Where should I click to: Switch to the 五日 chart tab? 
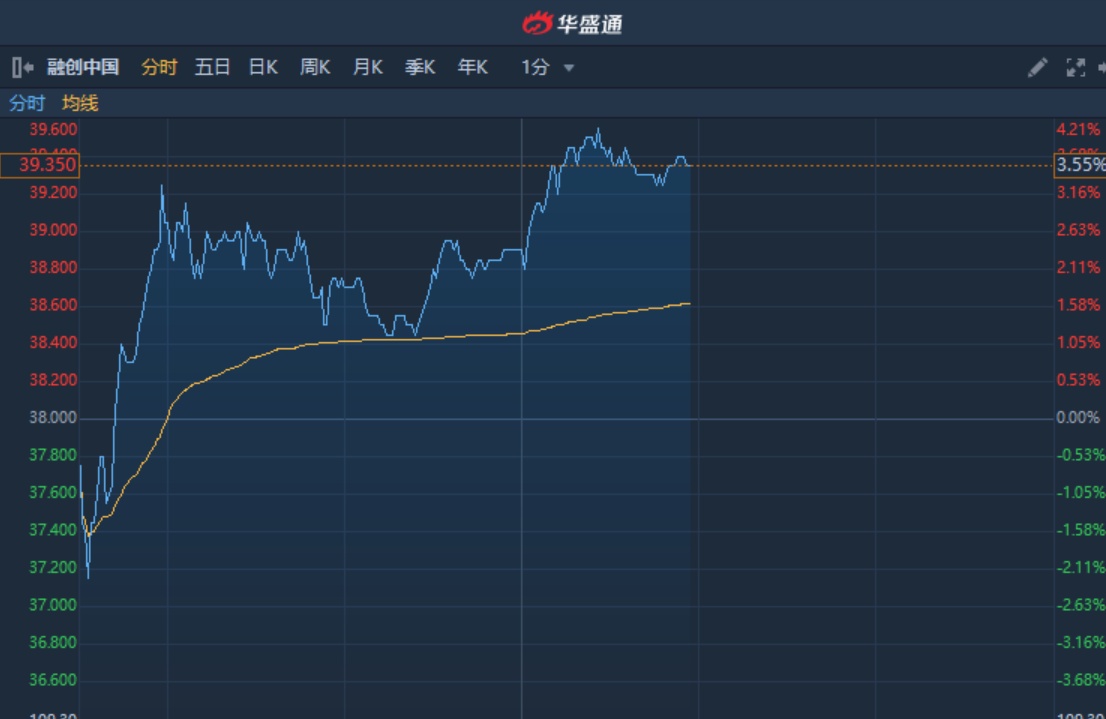pyautogui.click(x=212, y=68)
